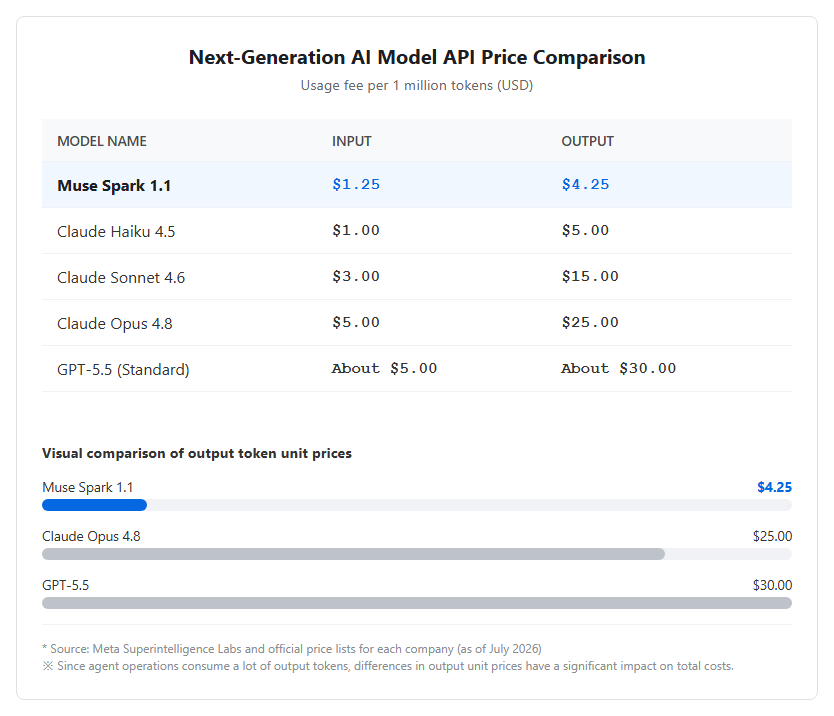Click Muse Spark output price $4.25 in table
834x716 pixels.
point(585,185)
